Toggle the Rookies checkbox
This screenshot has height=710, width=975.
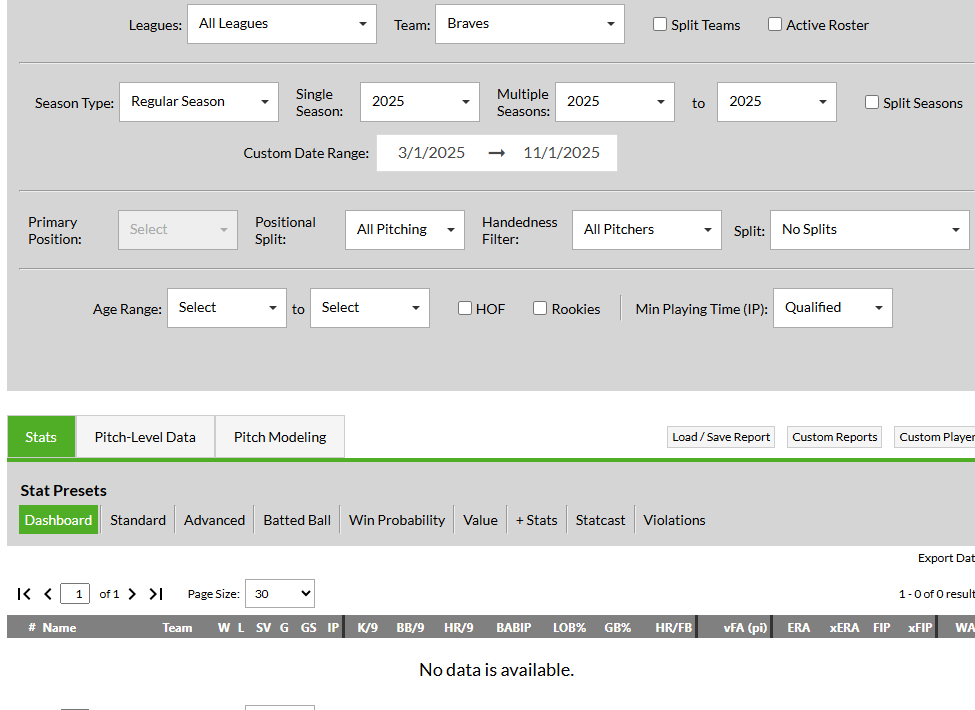click(x=540, y=308)
